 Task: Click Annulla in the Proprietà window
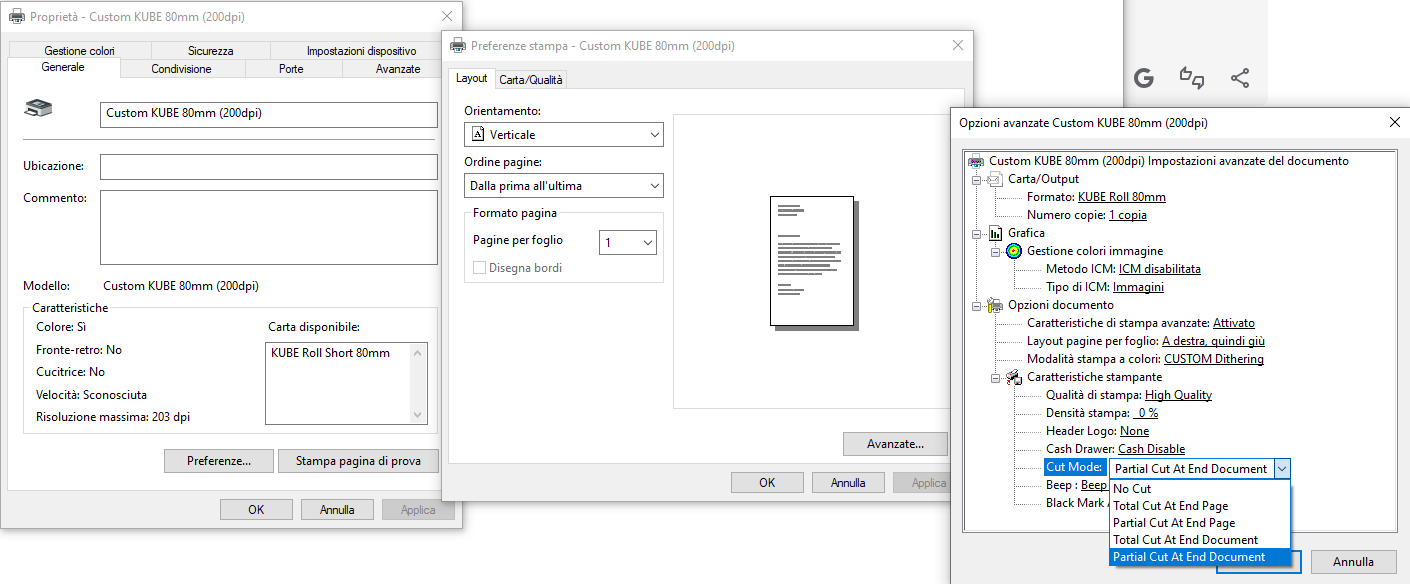[338, 509]
